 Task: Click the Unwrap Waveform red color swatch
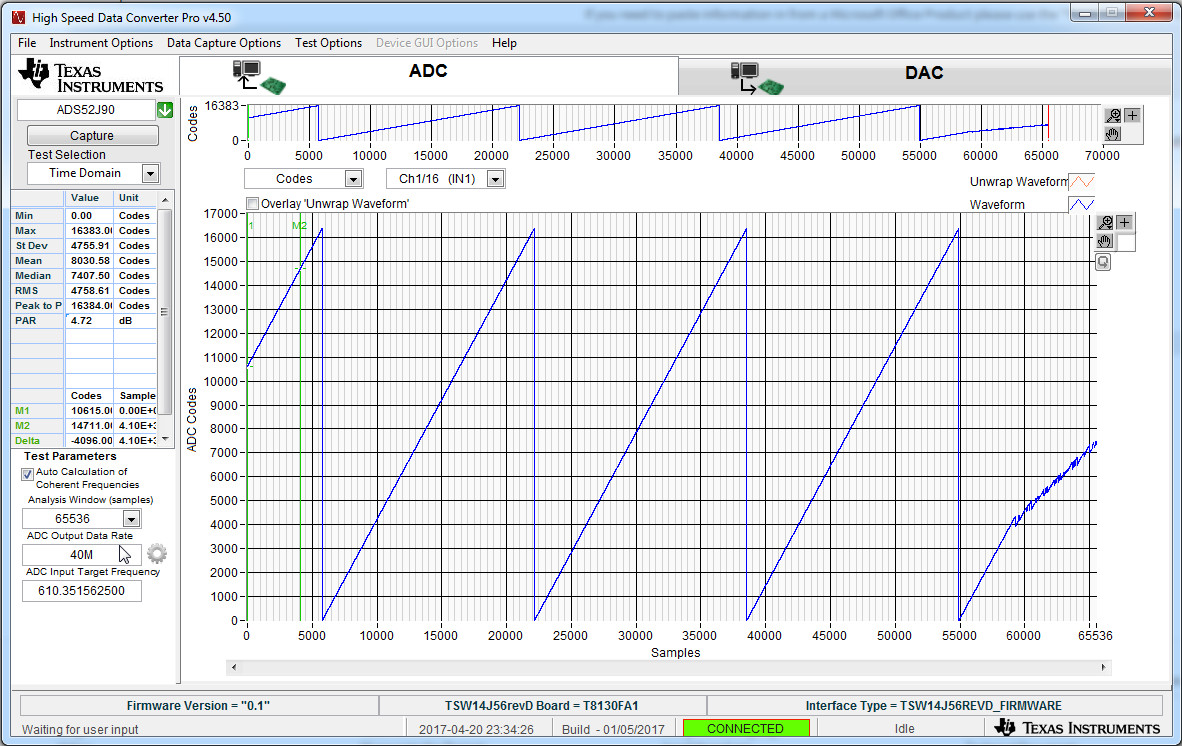[1082, 182]
